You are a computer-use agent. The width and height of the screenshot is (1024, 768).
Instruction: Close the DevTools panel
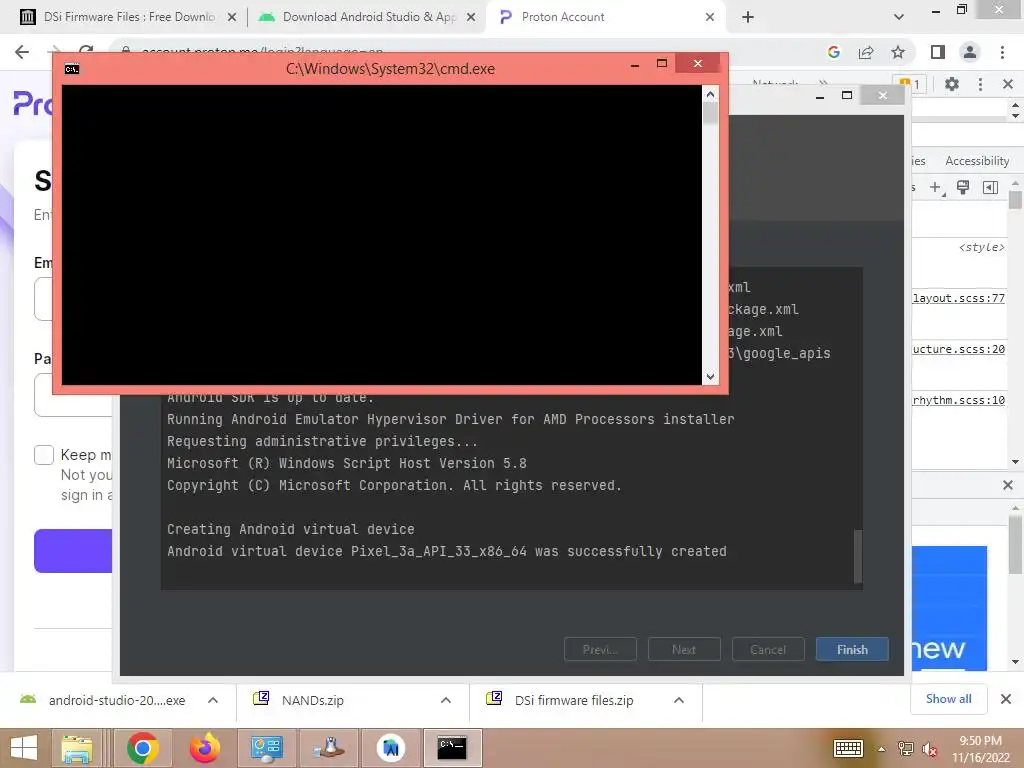[x=1008, y=84]
